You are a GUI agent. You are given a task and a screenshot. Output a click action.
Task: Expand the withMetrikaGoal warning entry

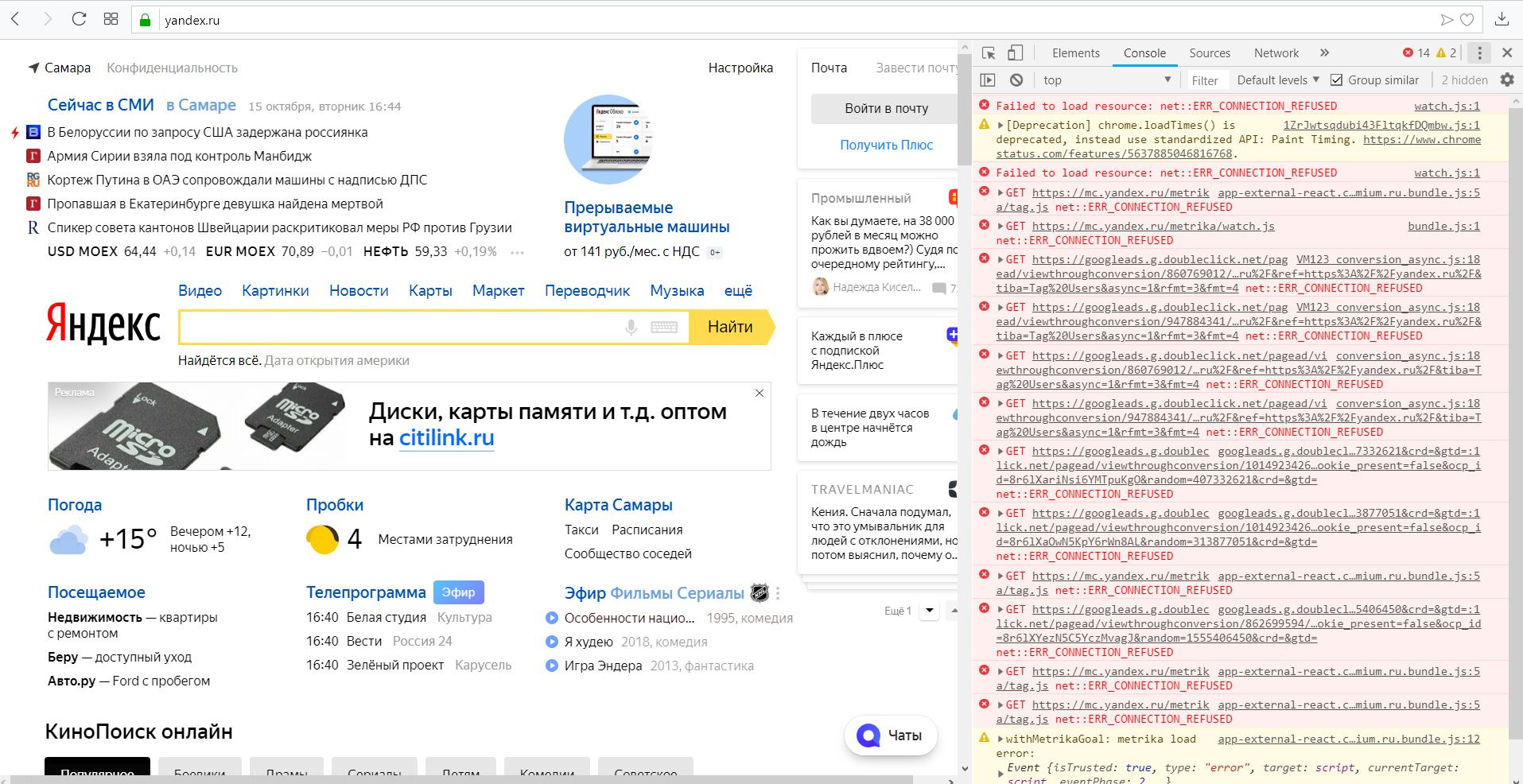1000,739
